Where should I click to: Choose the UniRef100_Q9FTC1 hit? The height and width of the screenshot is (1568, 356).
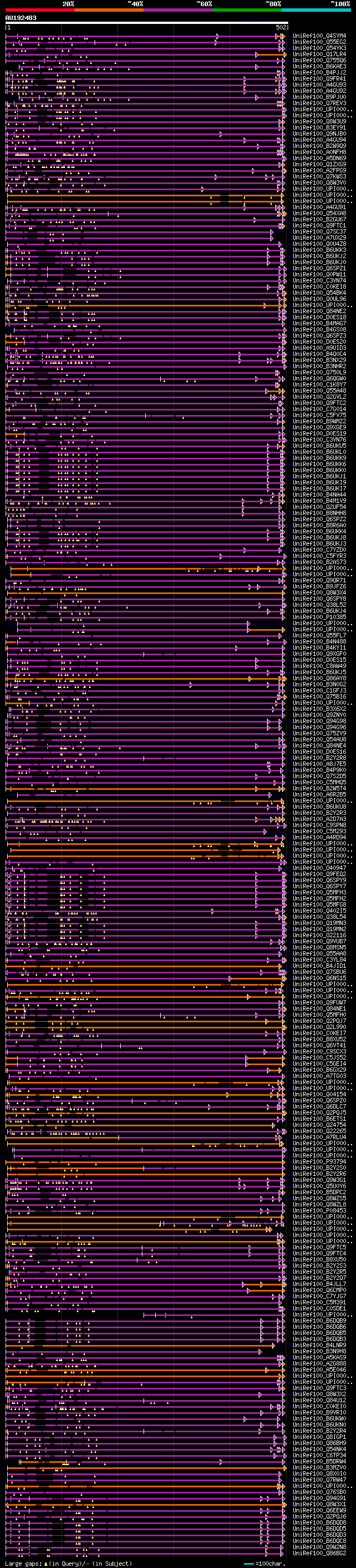pyautogui.click(x=319, y=225)
